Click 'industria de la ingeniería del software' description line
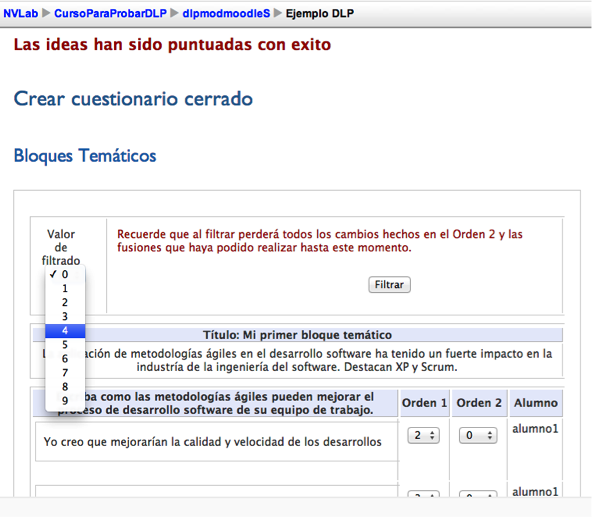This screenshot has height=517, width=592. pos(297,367)
